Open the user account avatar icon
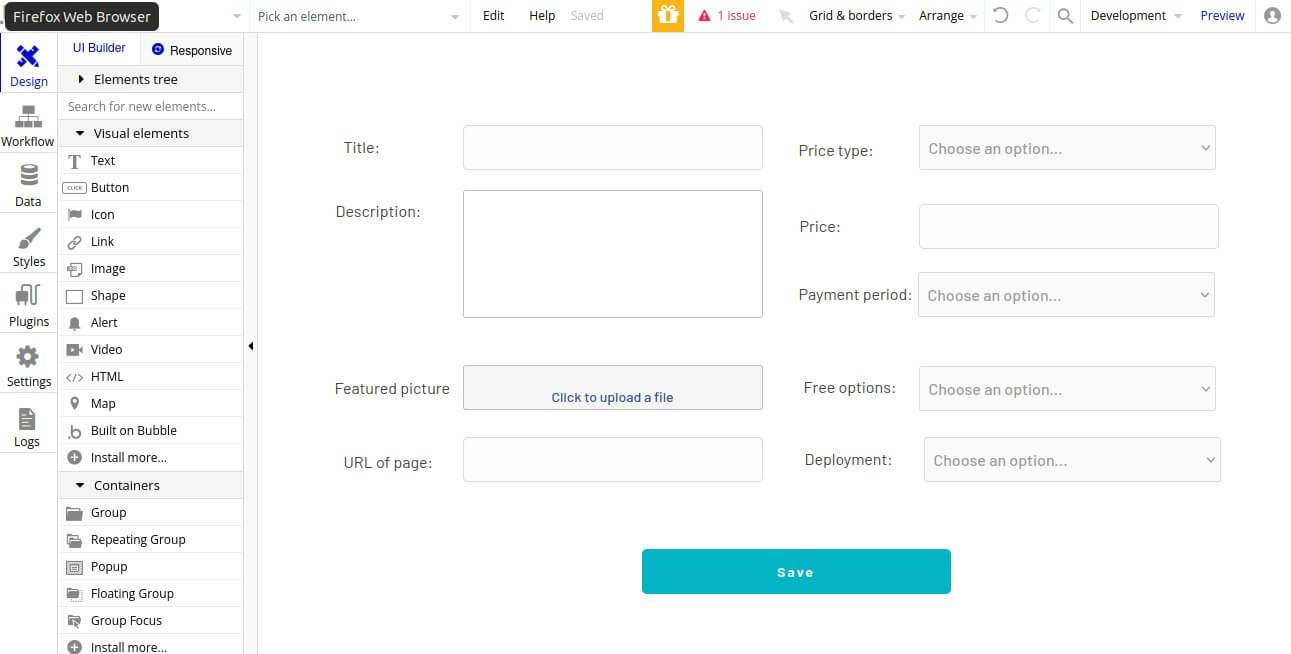 1272,16
